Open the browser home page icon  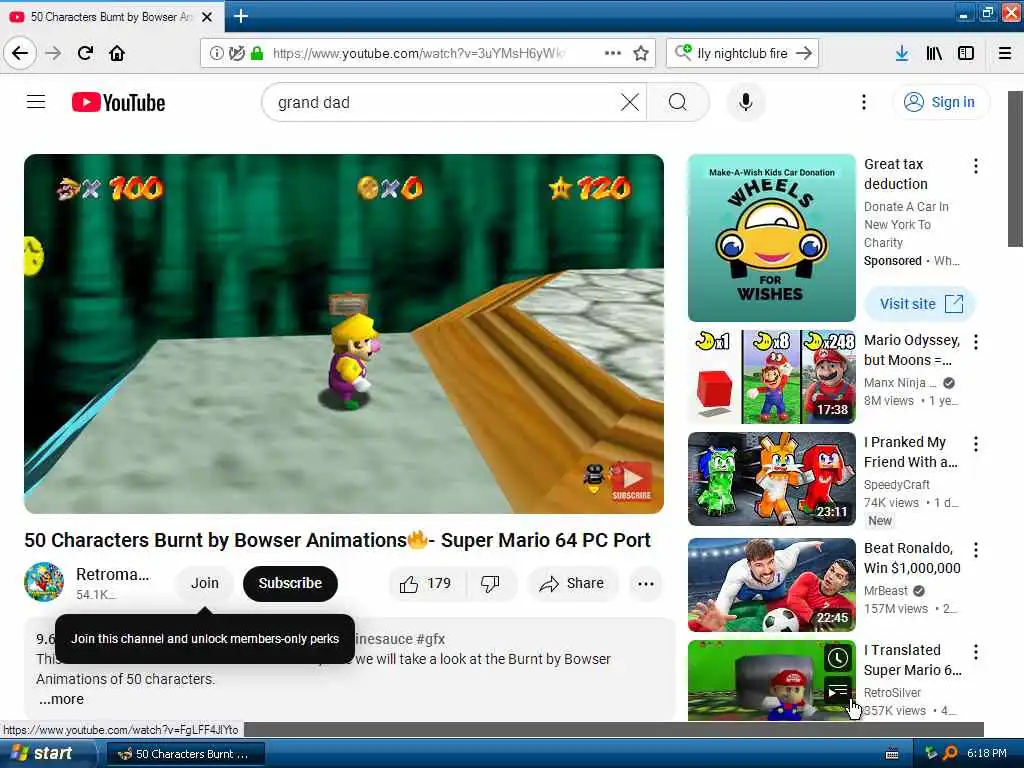tap(117, 53)
